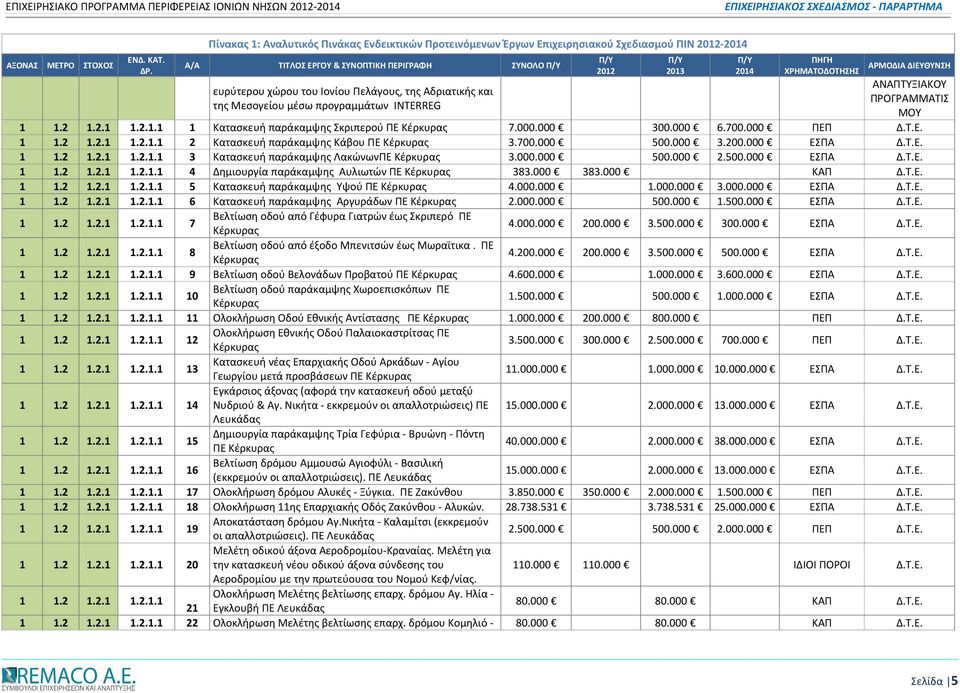Select the 'ΑΝΑΠΤΥΞΙΑΚΟΥ ΠΡΟΓΡΑΜΜΑΤΙΣΜΟΥ' cell
The image size is (960, 693).
coord(909,99)
